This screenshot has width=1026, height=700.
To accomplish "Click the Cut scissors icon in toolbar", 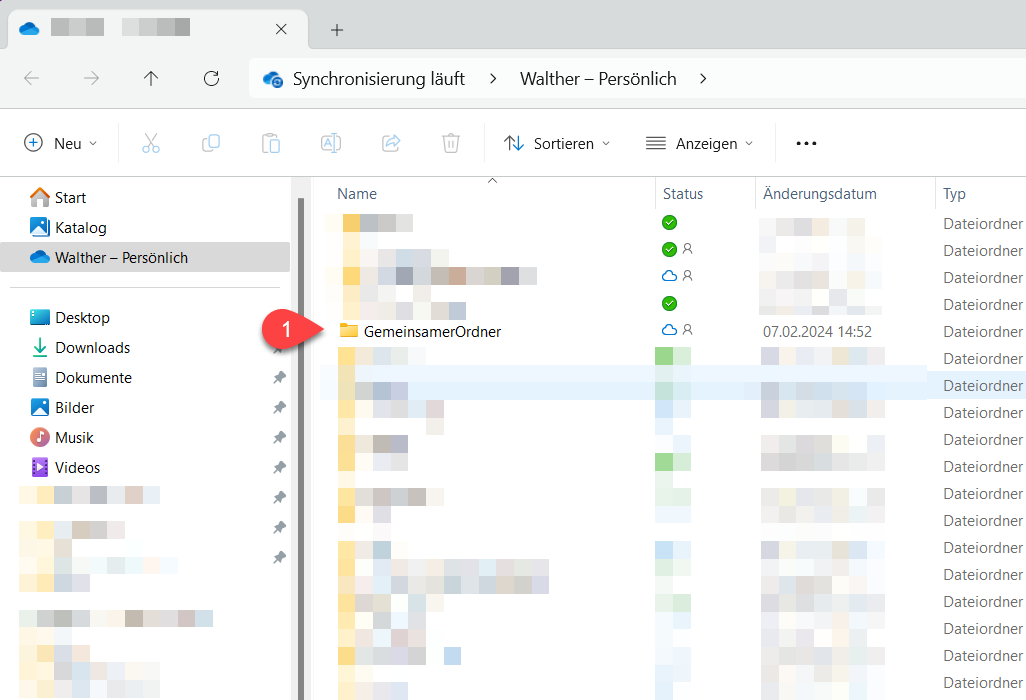I will [x=151, y=143].
